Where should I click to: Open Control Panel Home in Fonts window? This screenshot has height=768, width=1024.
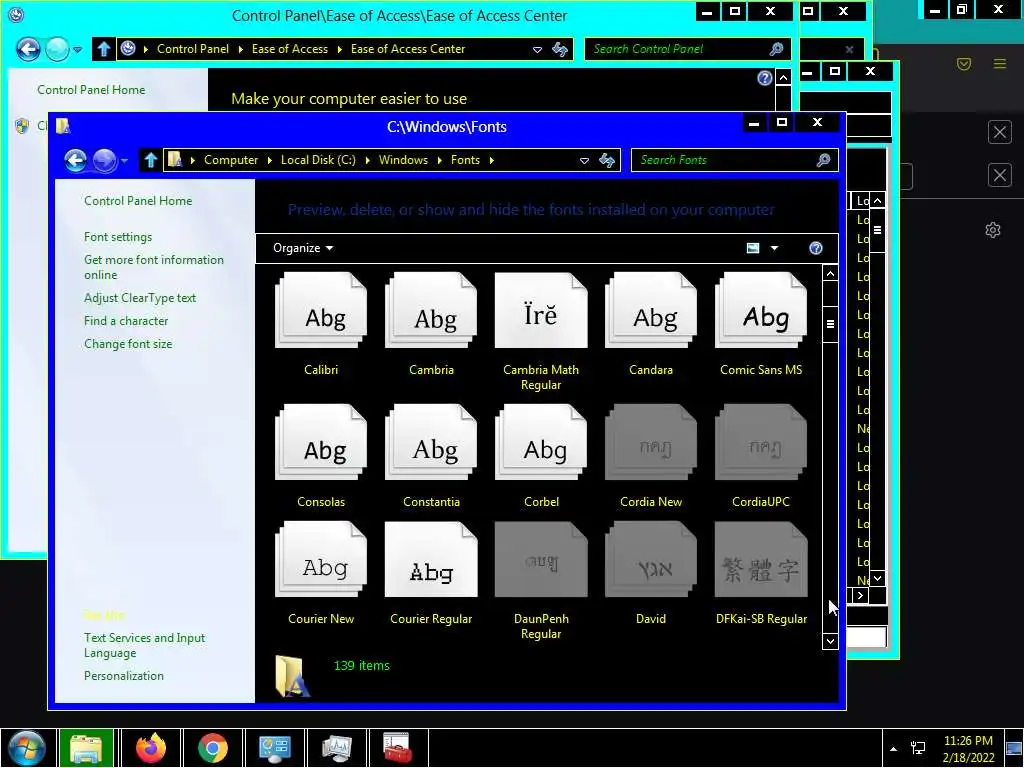pos(138,201)
